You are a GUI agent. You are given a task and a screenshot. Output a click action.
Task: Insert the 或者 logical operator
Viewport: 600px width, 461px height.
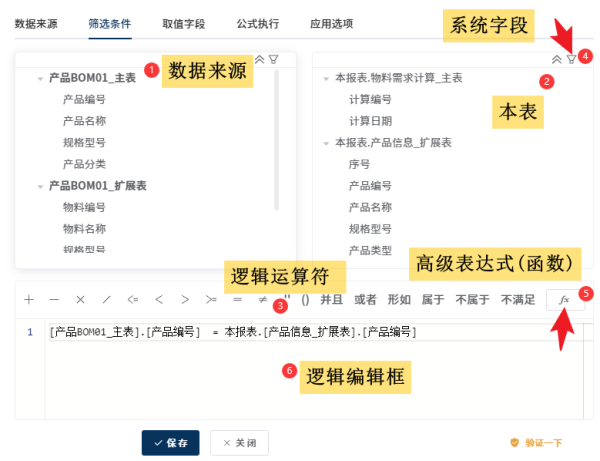coord(365,300)
